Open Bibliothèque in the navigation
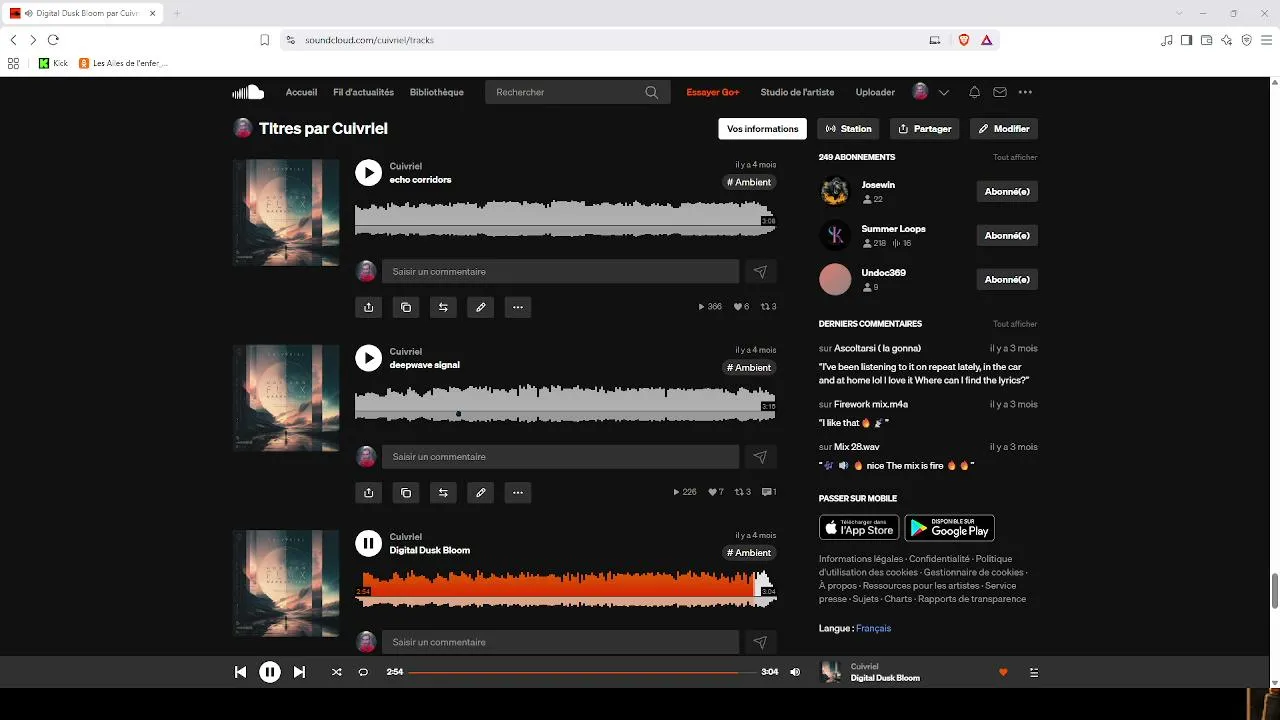Screen dimensions: 1280x720 click(x=437, y=92)
